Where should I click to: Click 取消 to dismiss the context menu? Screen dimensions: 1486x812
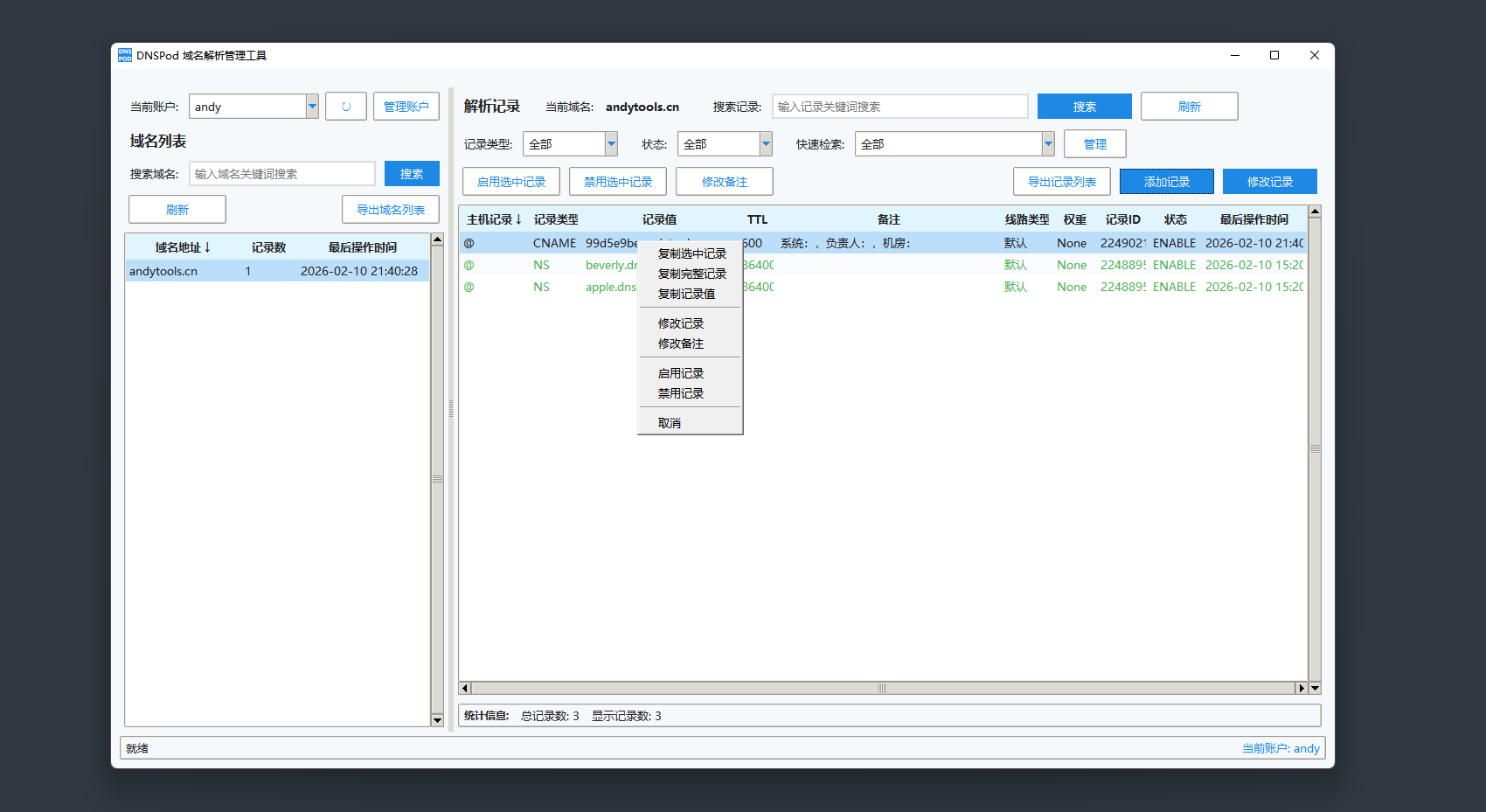pos(669,421)
